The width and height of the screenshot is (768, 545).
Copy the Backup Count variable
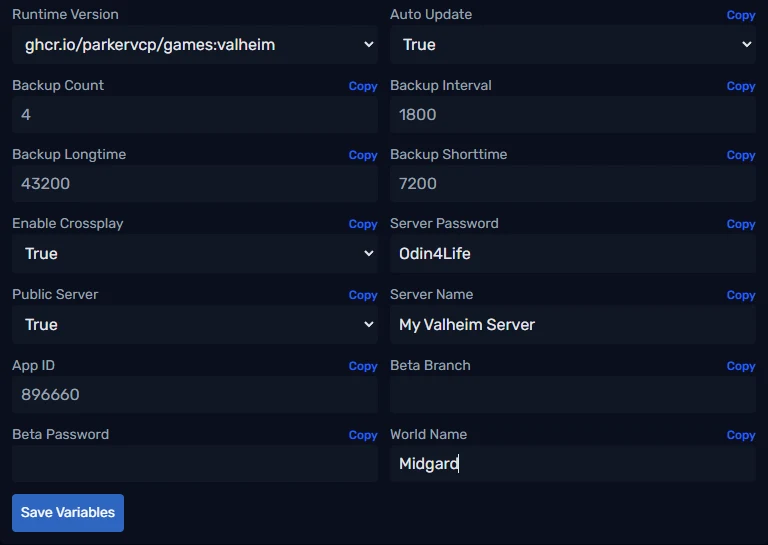pyautogui.click(x=363, y=86)
